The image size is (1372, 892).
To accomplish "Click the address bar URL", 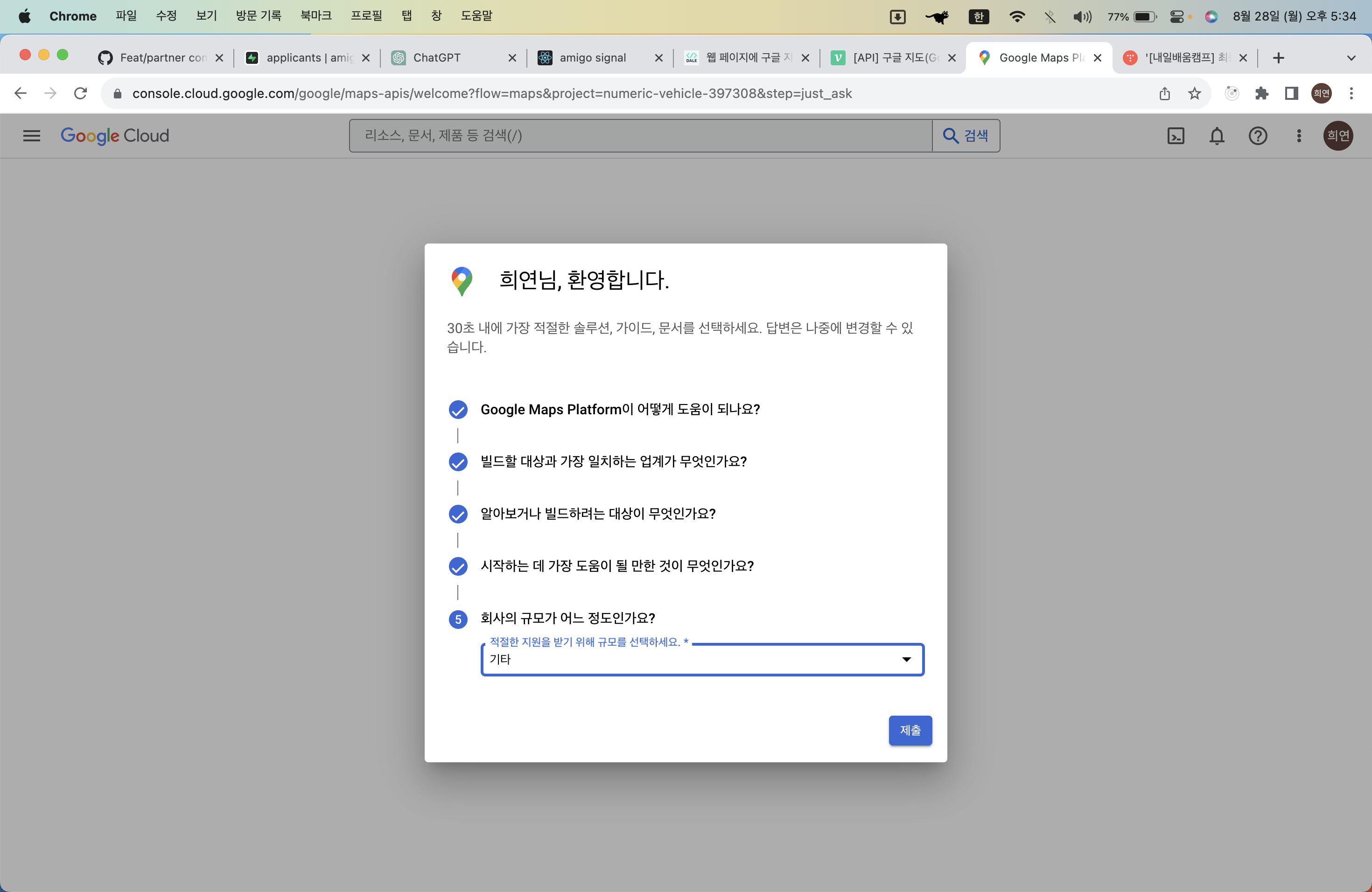I will (492, 93).
